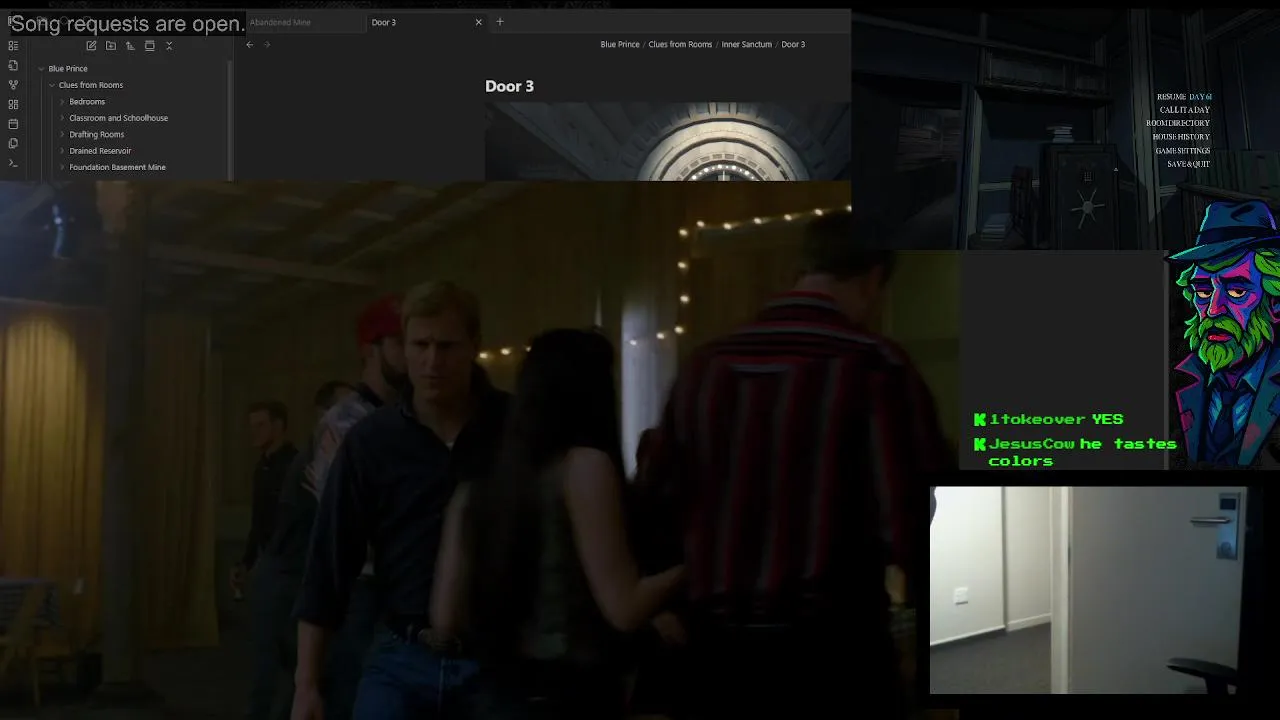This screenshot has width=1280, height=720.
Task: Expand the Drained Reservoir folder chevron
Action: 62,151
